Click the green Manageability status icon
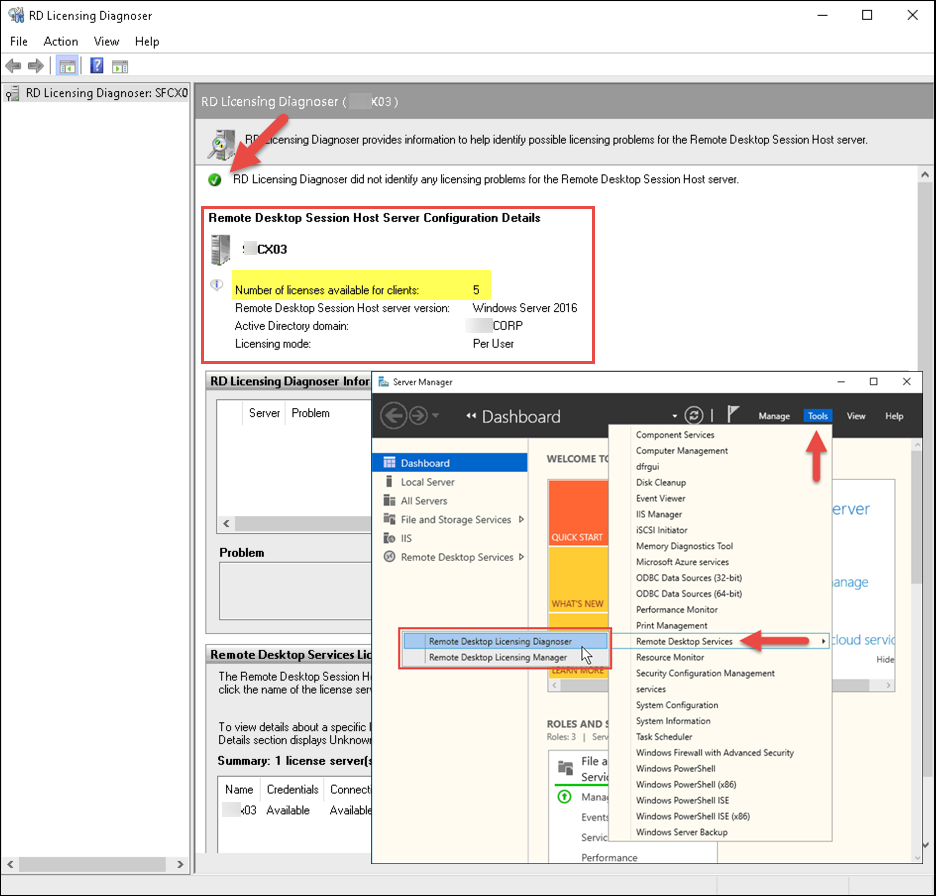Screen dimensions: 936x896 pos(564,797)
